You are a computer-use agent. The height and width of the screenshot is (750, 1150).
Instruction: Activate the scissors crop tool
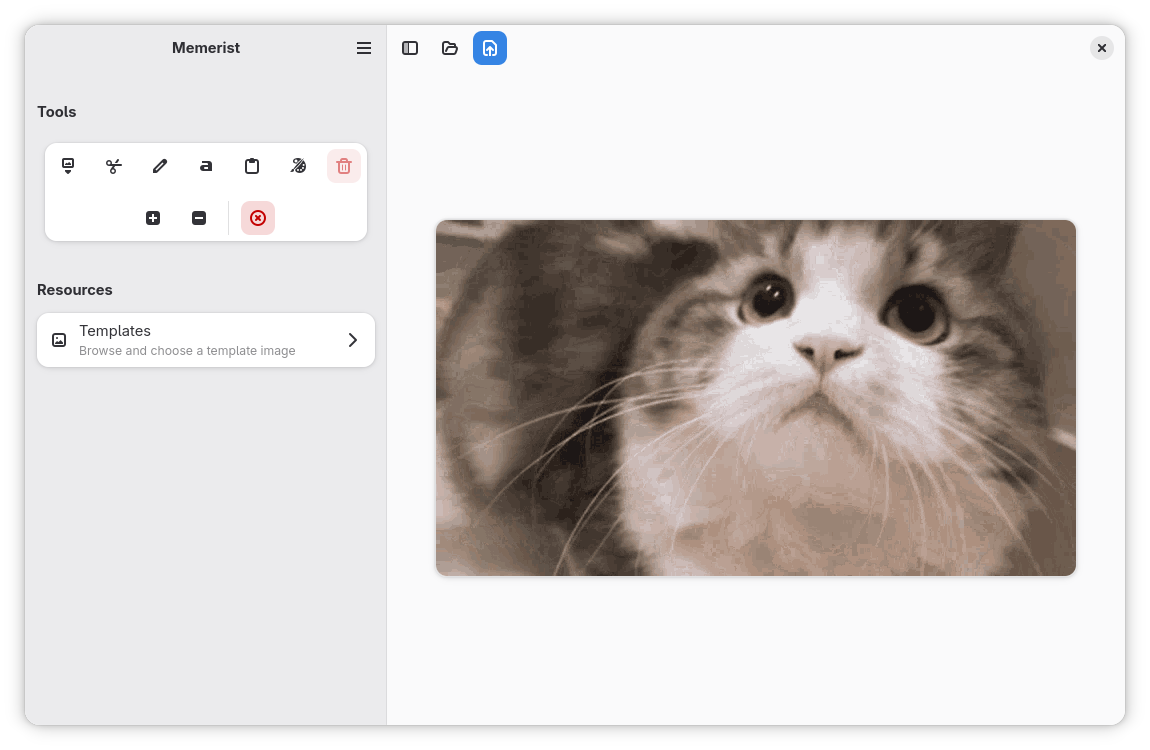click(x=114, y=166)
